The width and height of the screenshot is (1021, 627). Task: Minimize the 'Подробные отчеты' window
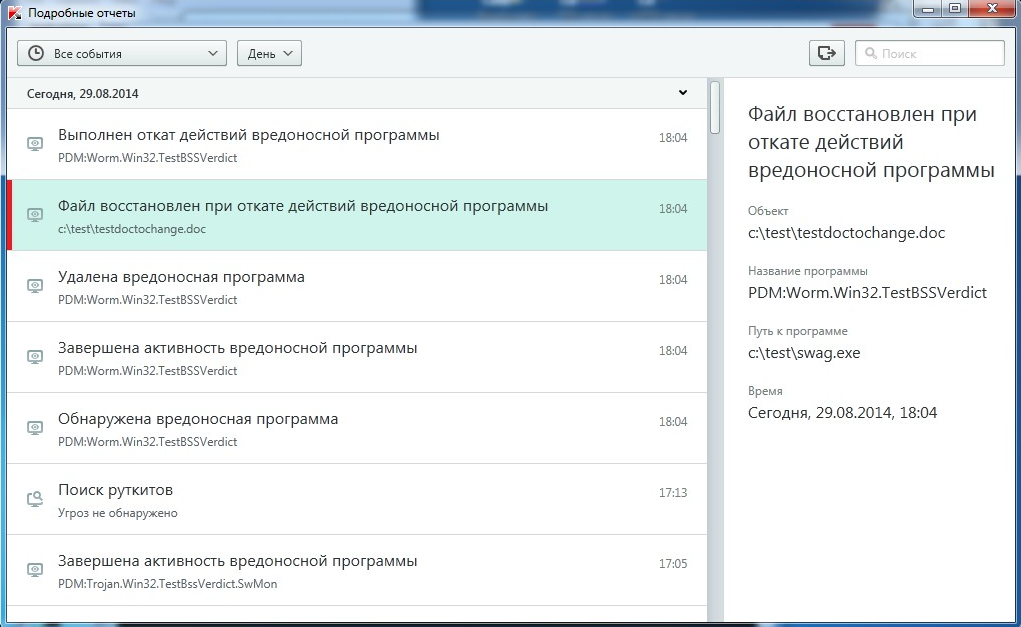[928, 8]
